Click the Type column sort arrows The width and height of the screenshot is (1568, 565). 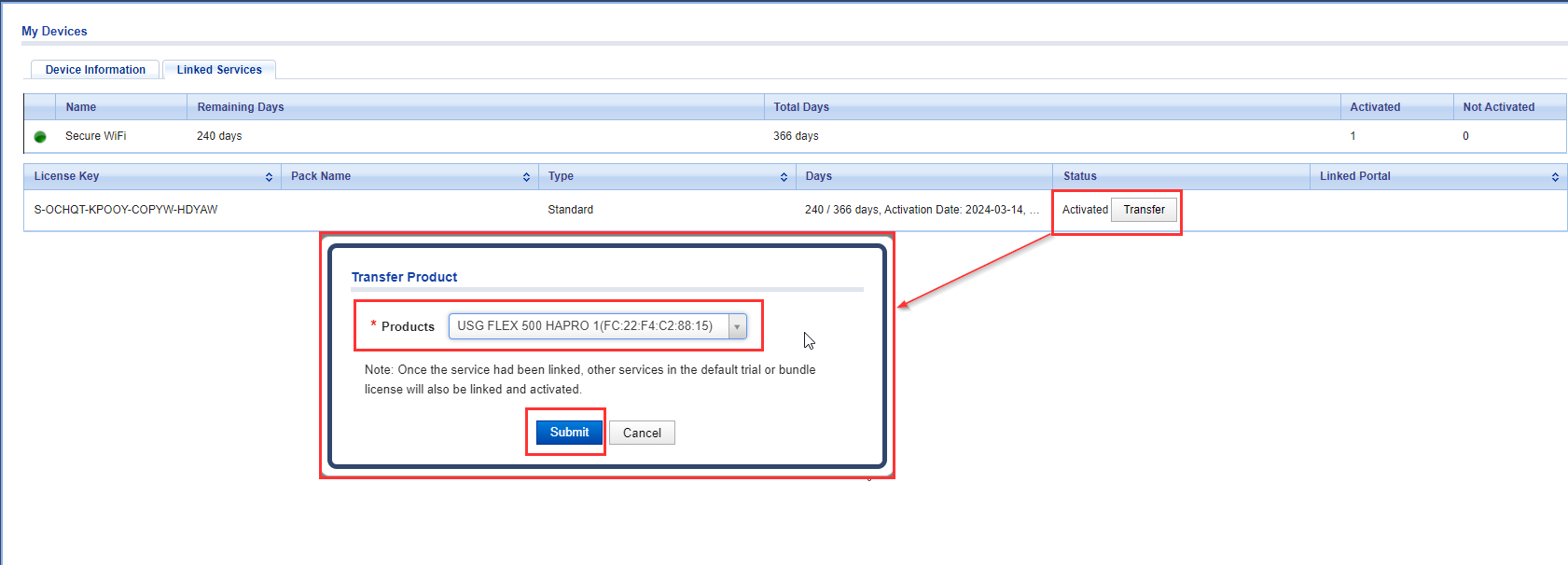[784, 177]
